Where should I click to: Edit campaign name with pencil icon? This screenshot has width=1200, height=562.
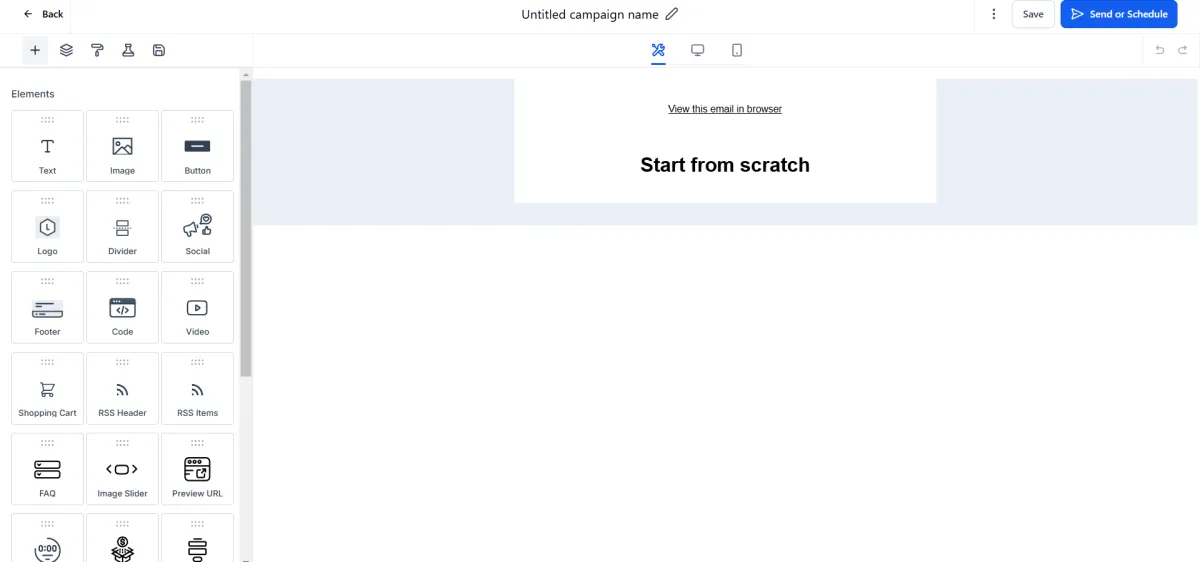coord(672,14)
